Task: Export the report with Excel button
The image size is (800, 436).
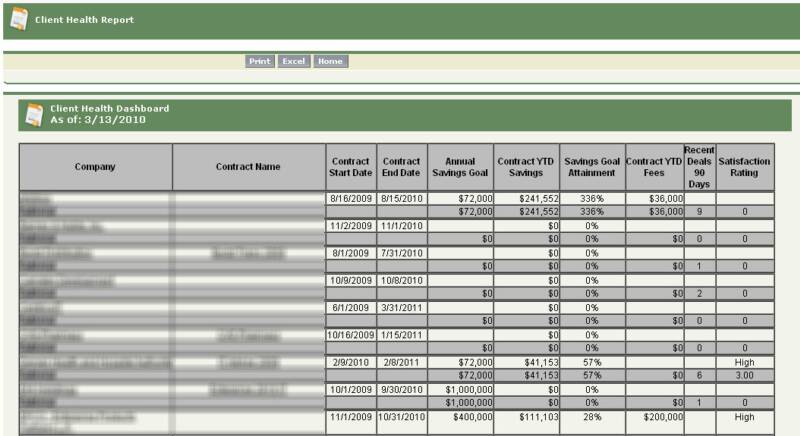Action: [x=294, y=61]
